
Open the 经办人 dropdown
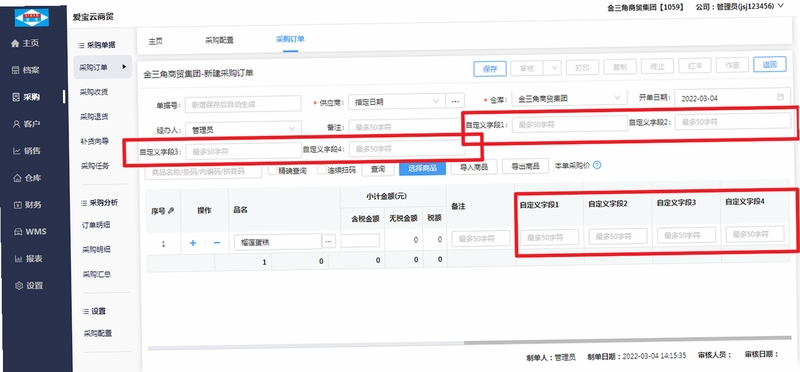tap(243, 130)
